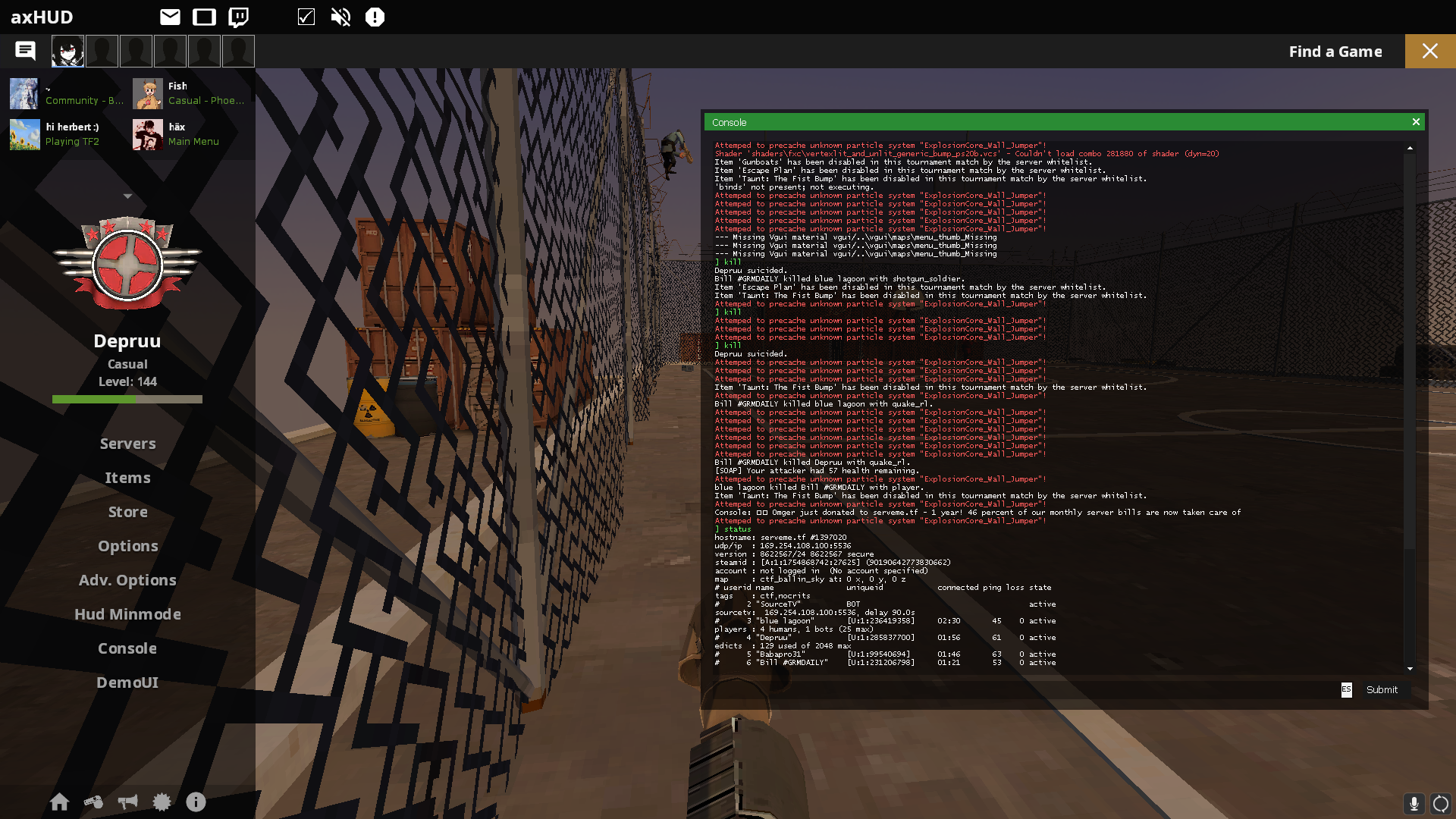Click the Find a Game button
This screenshot has width=1456, height=819.
pos(1335,52)
